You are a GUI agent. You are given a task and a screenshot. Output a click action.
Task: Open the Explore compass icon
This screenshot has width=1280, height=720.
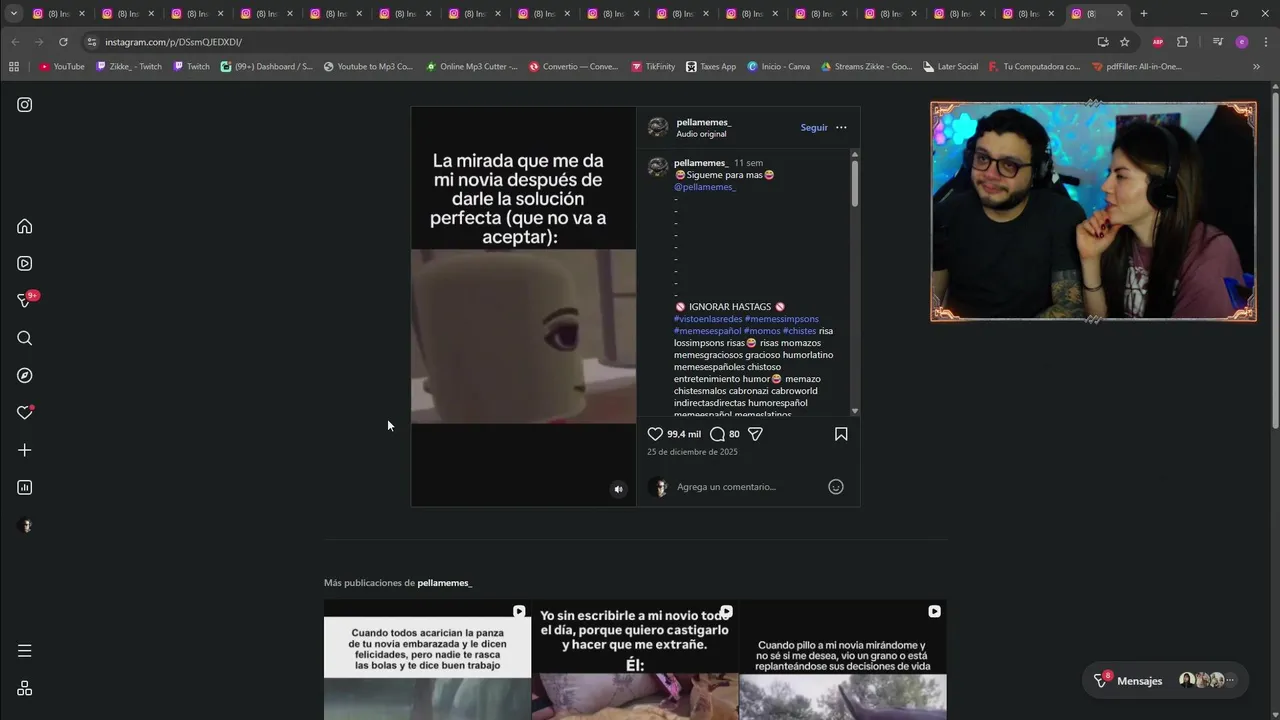(x=25, y=375)
